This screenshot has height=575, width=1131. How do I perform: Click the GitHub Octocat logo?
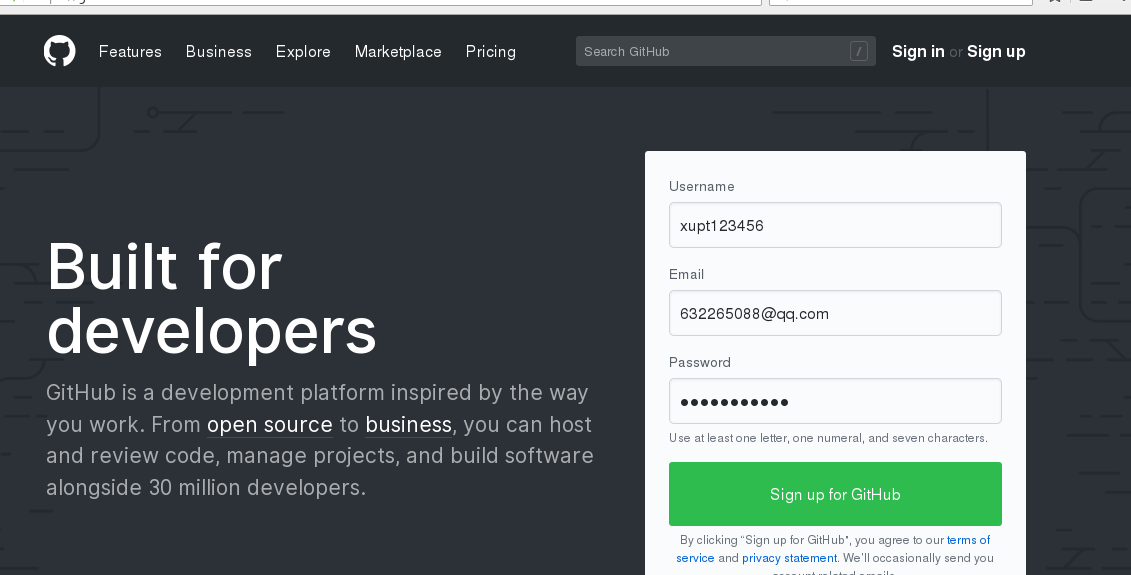pos(59,51)
